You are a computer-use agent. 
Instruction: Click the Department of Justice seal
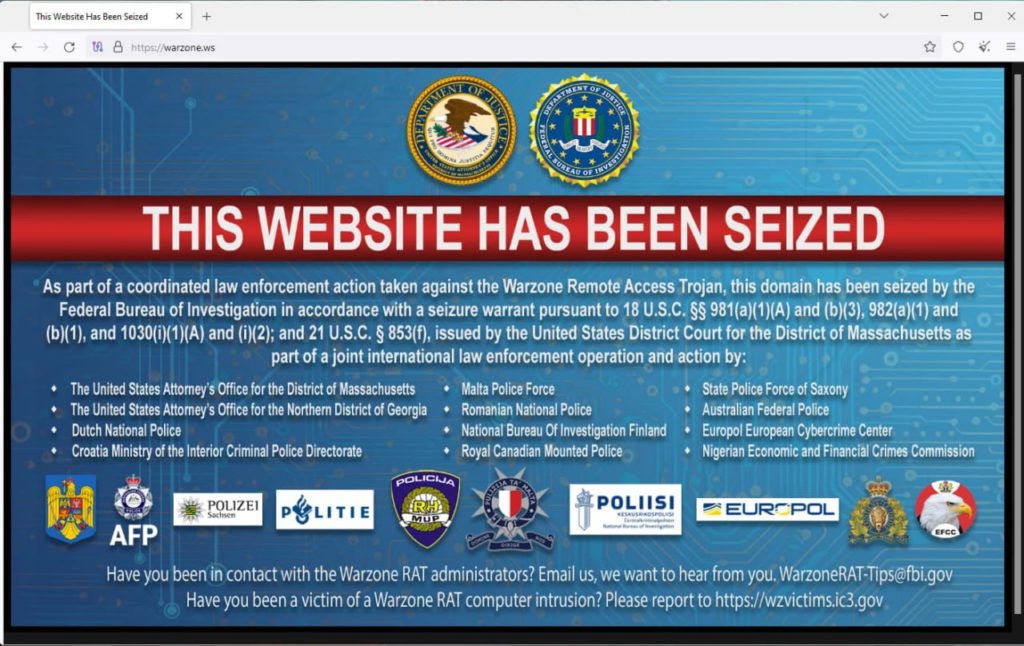coord(462,129)
